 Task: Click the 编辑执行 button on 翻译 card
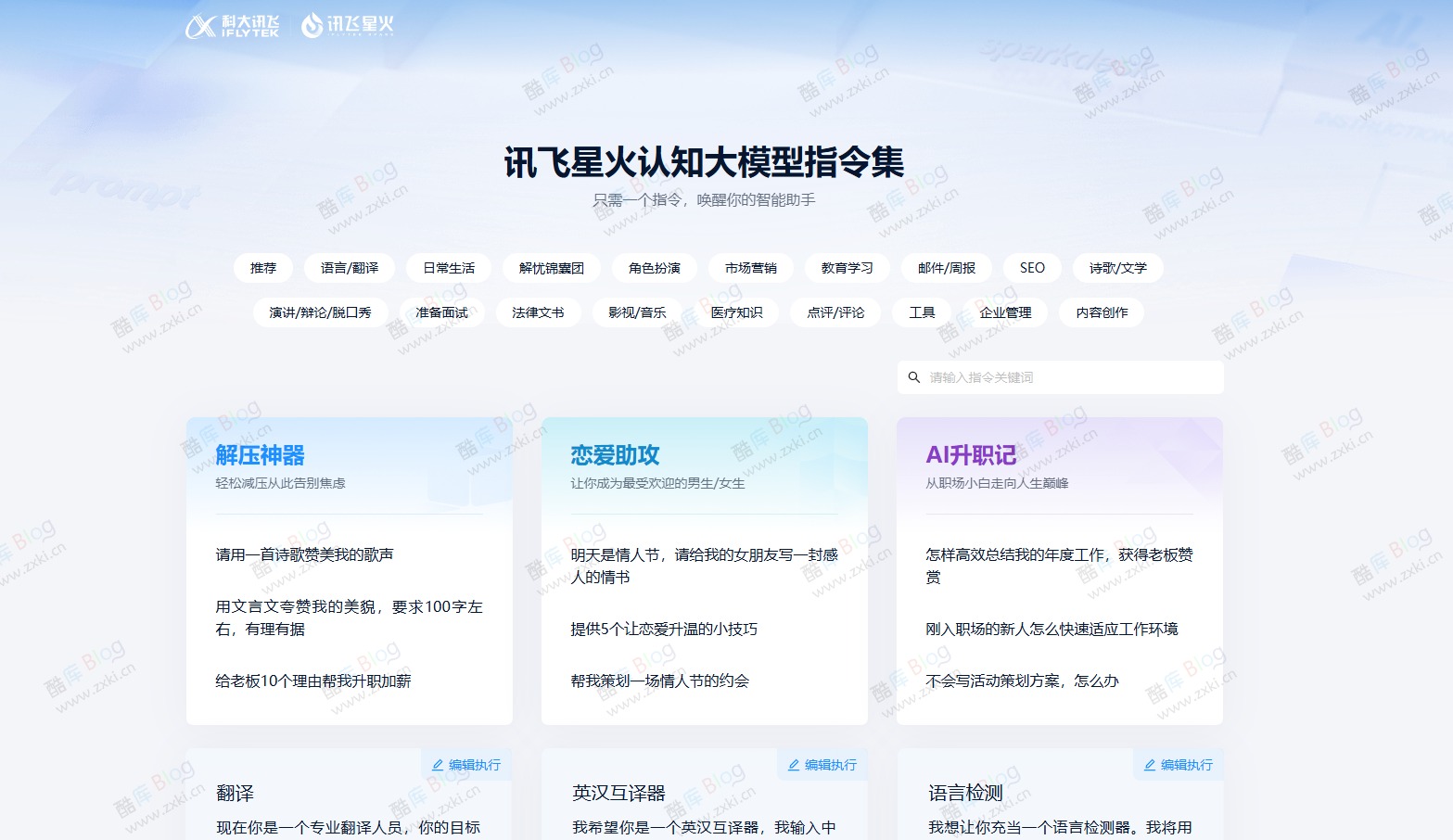coord(465,764)
